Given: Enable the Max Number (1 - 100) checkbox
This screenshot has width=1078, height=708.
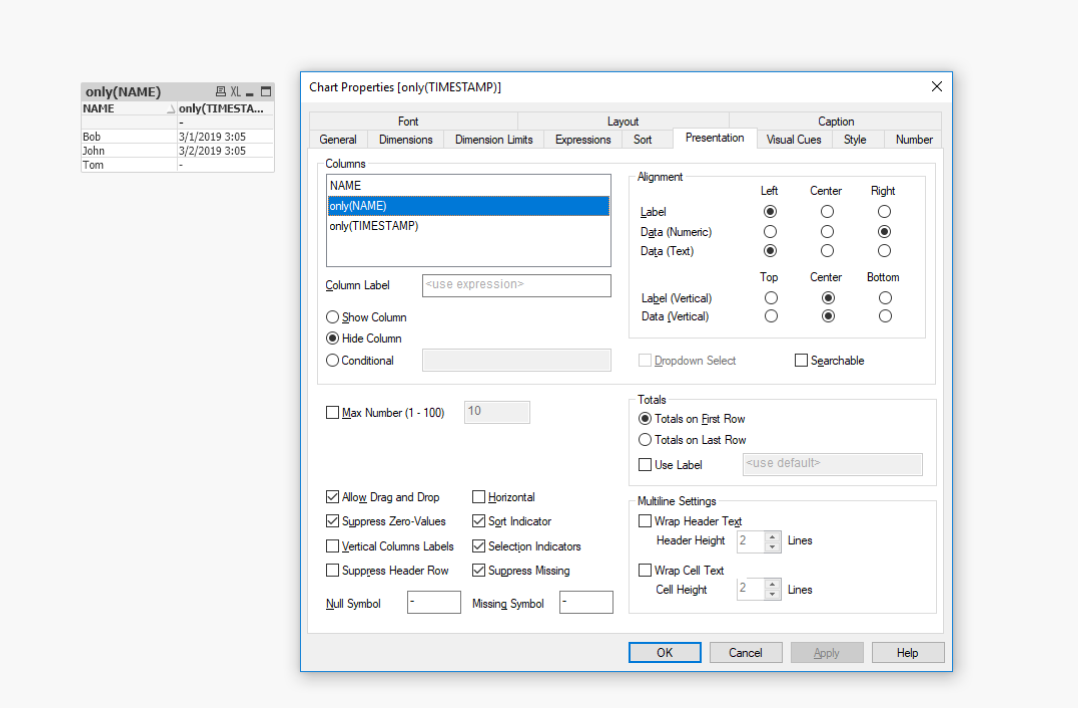Looking at the screenshot, I should click(x=333, y=412).
